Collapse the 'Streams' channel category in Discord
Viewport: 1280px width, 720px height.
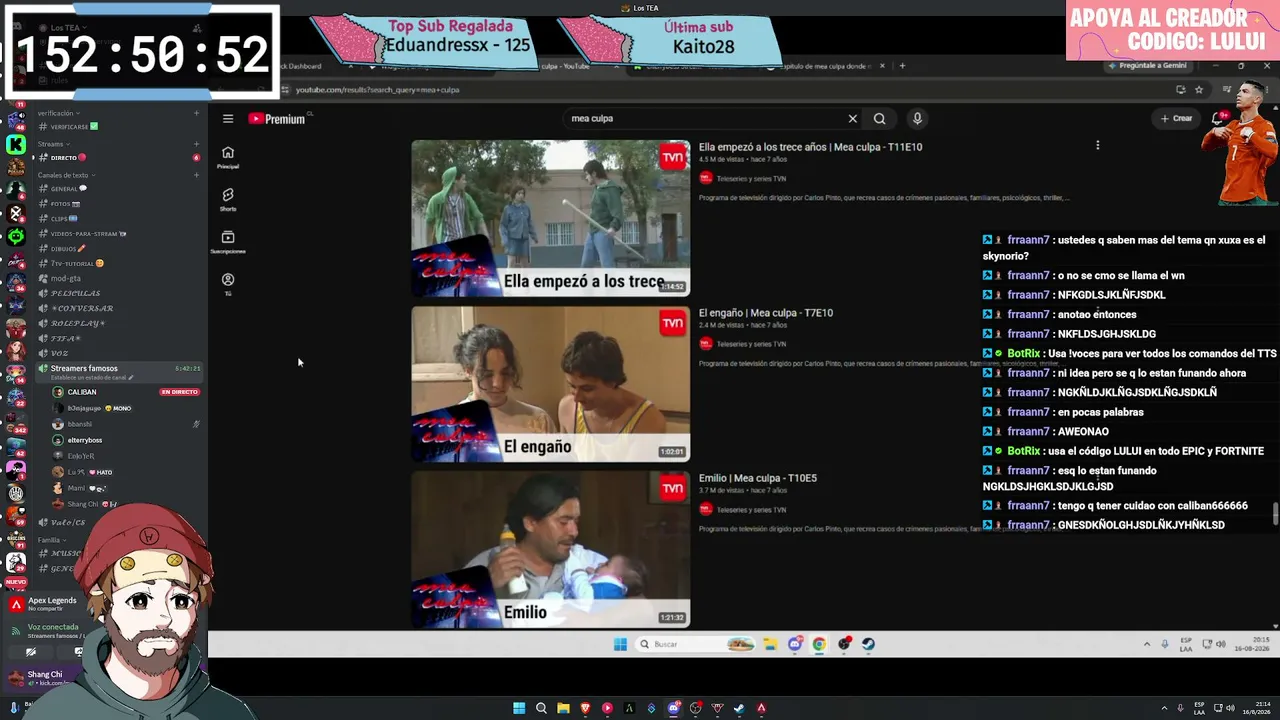coord(53,144)
